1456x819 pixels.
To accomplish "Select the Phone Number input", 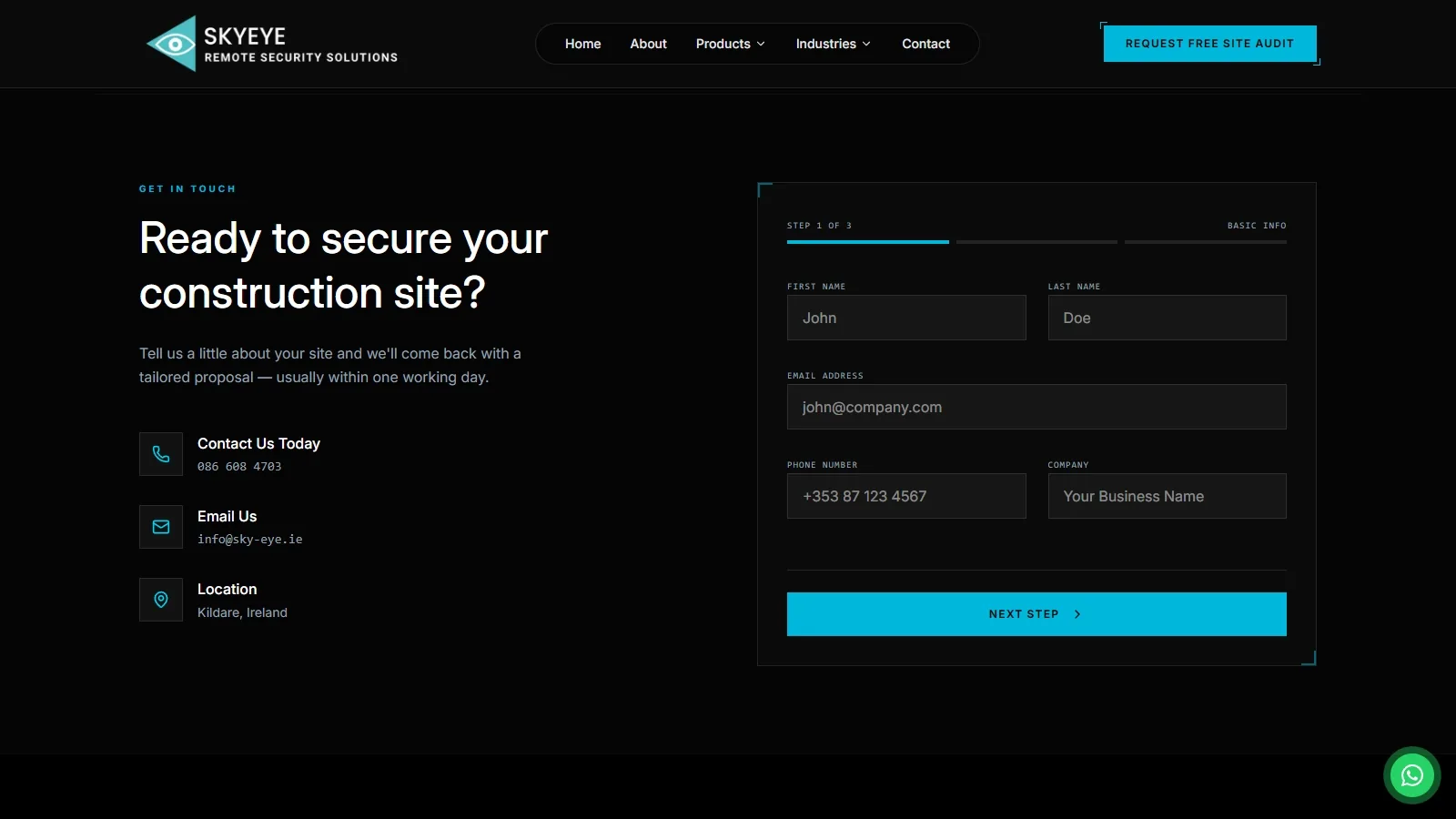I will [906, 496].
